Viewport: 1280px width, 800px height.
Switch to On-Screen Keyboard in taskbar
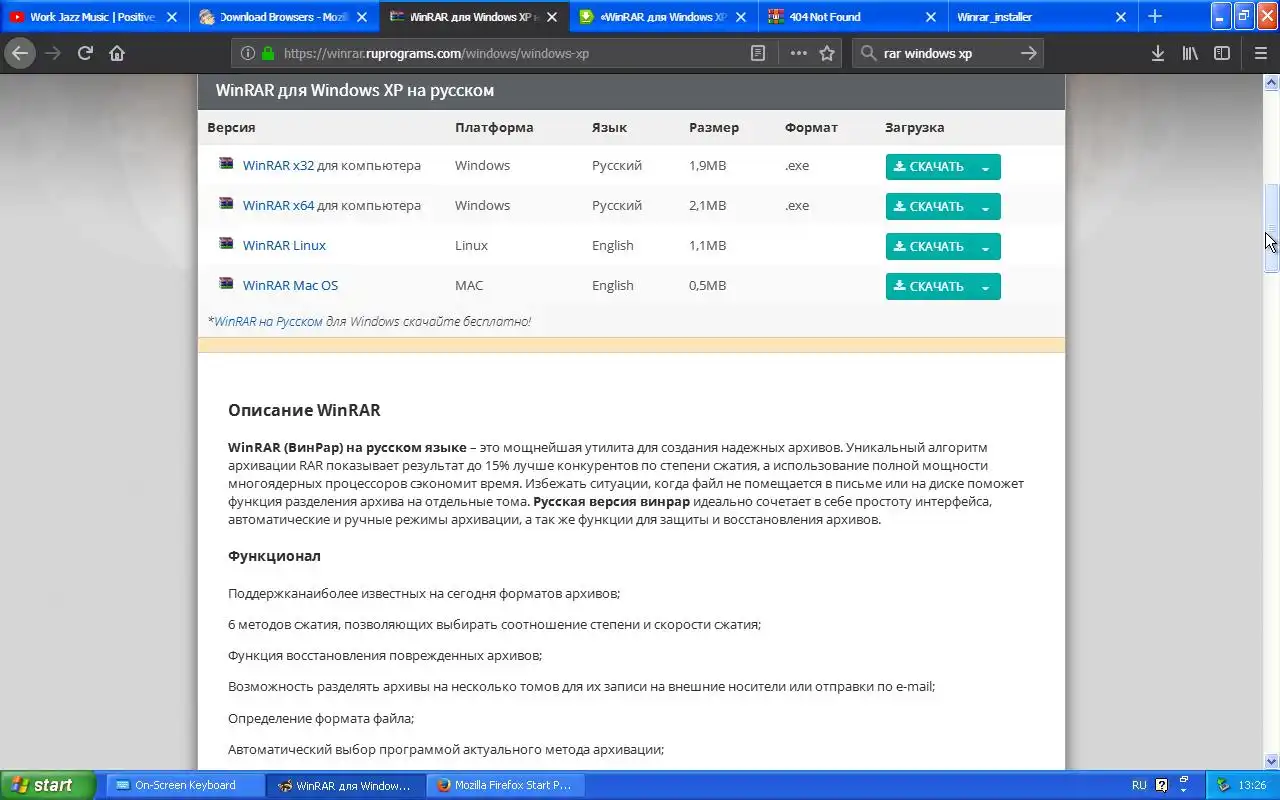point(185,785)
